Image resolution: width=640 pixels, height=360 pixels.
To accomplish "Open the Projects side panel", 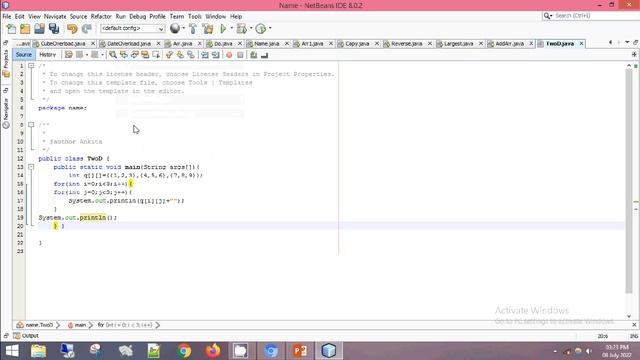I will pyautogui.click(x=6, y=63).
